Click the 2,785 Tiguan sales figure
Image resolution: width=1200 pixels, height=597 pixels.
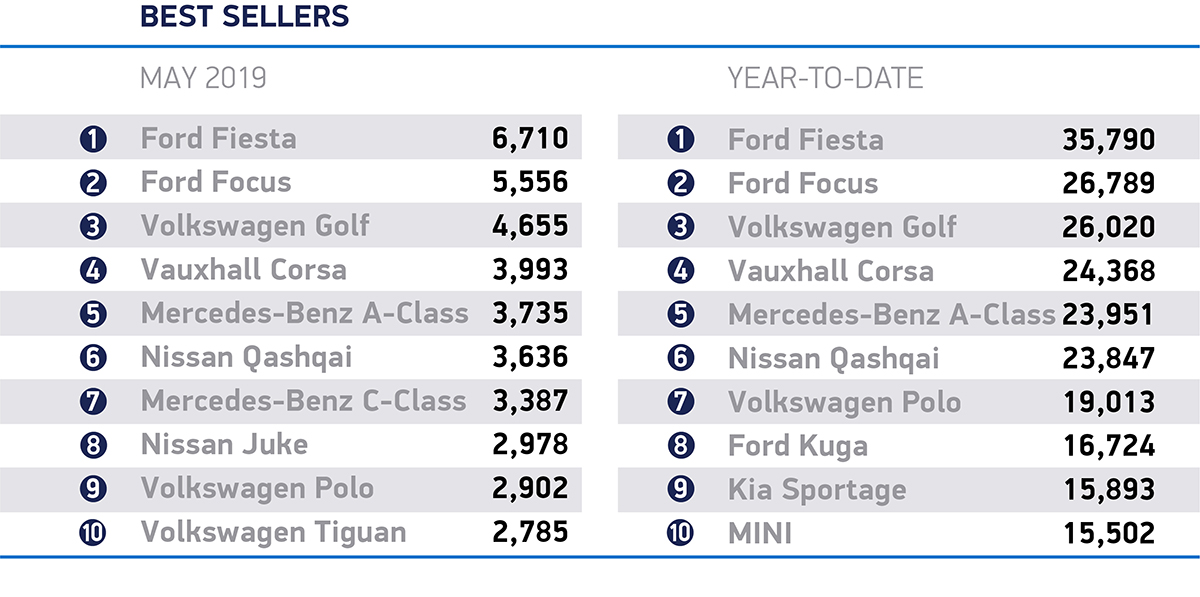tap(530, 532)
